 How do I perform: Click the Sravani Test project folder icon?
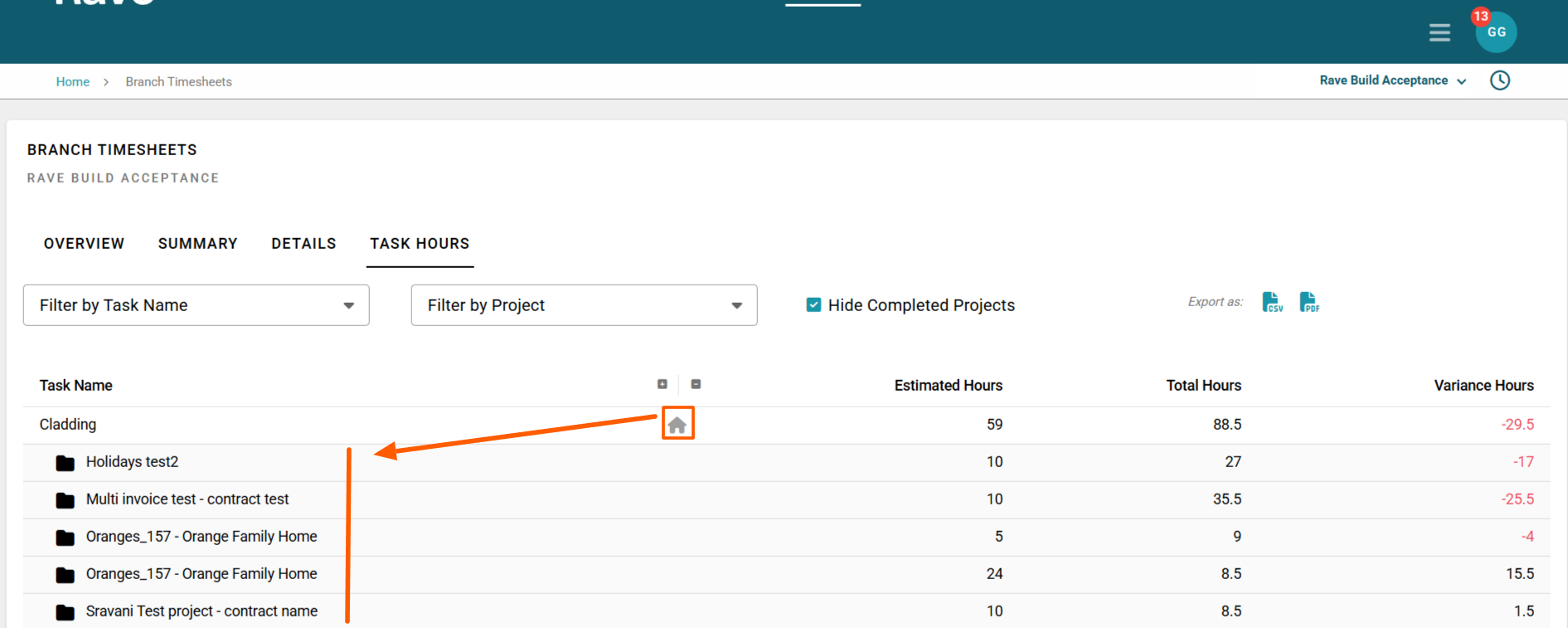(x=65, y=612)
